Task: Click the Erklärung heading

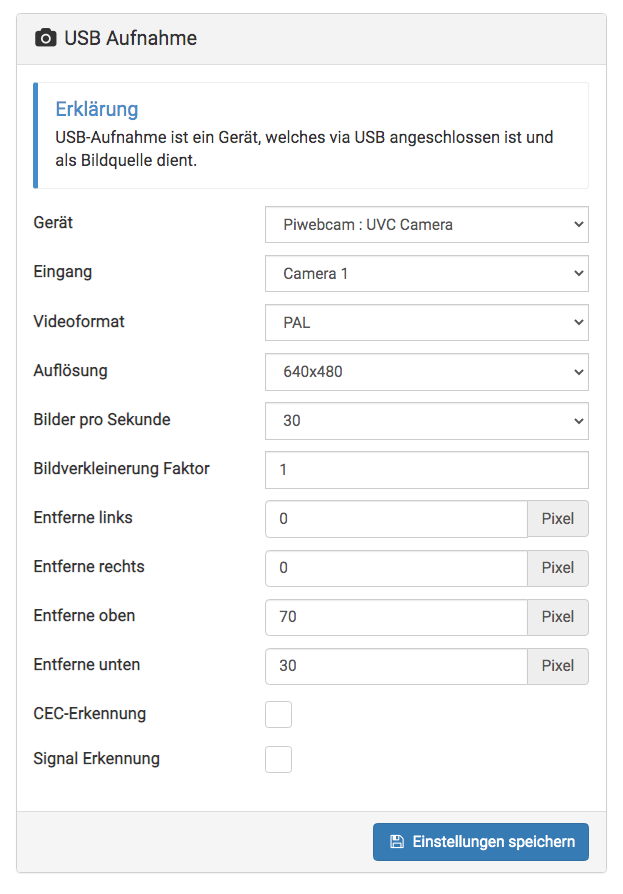Action: pos(97,109)
